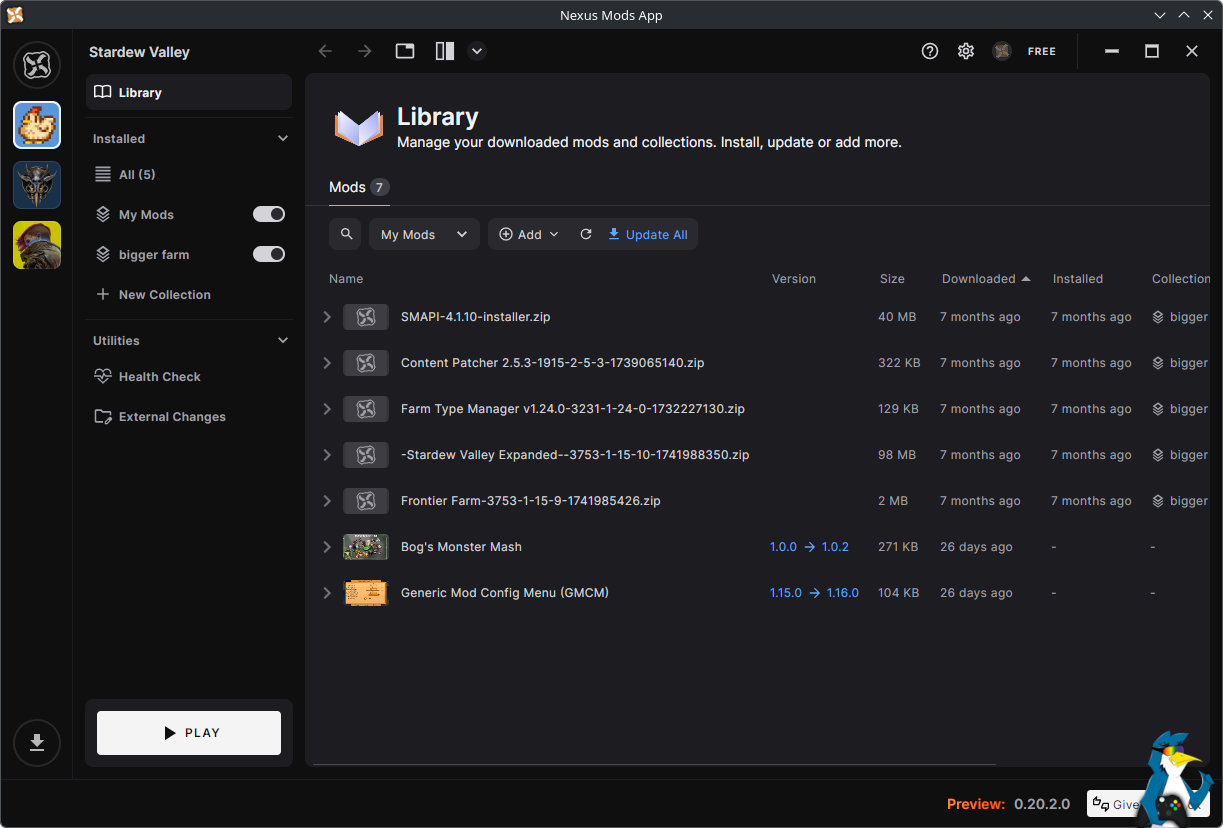Click the Nexus Mods home logo icon

pos(37,65)
